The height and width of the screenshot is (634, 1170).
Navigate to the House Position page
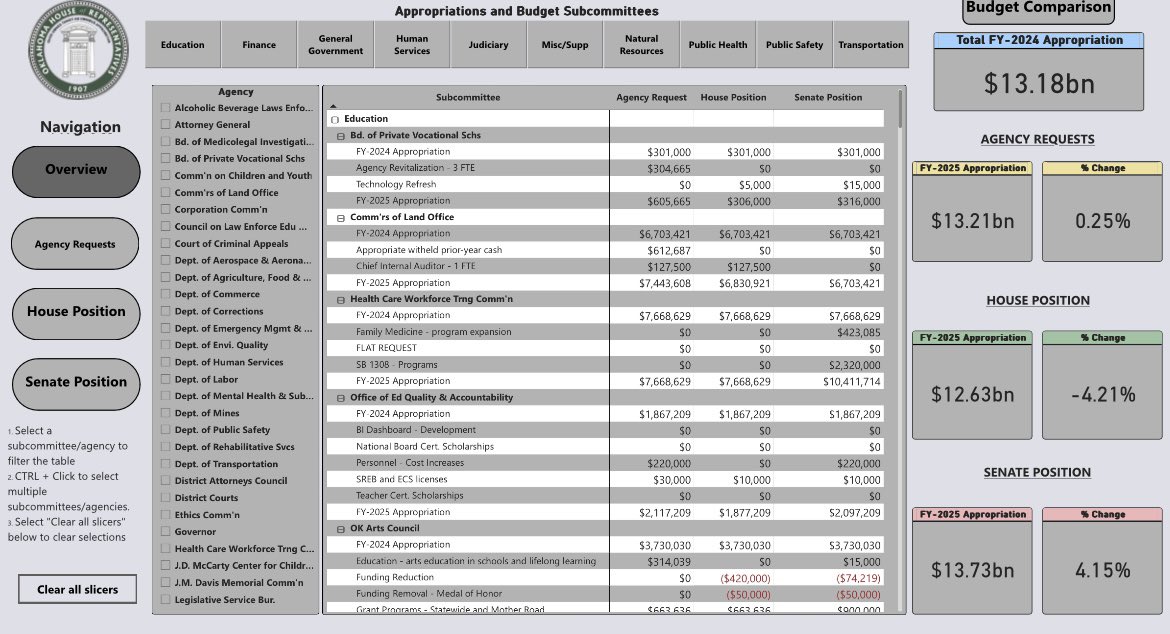coord(76,313)
